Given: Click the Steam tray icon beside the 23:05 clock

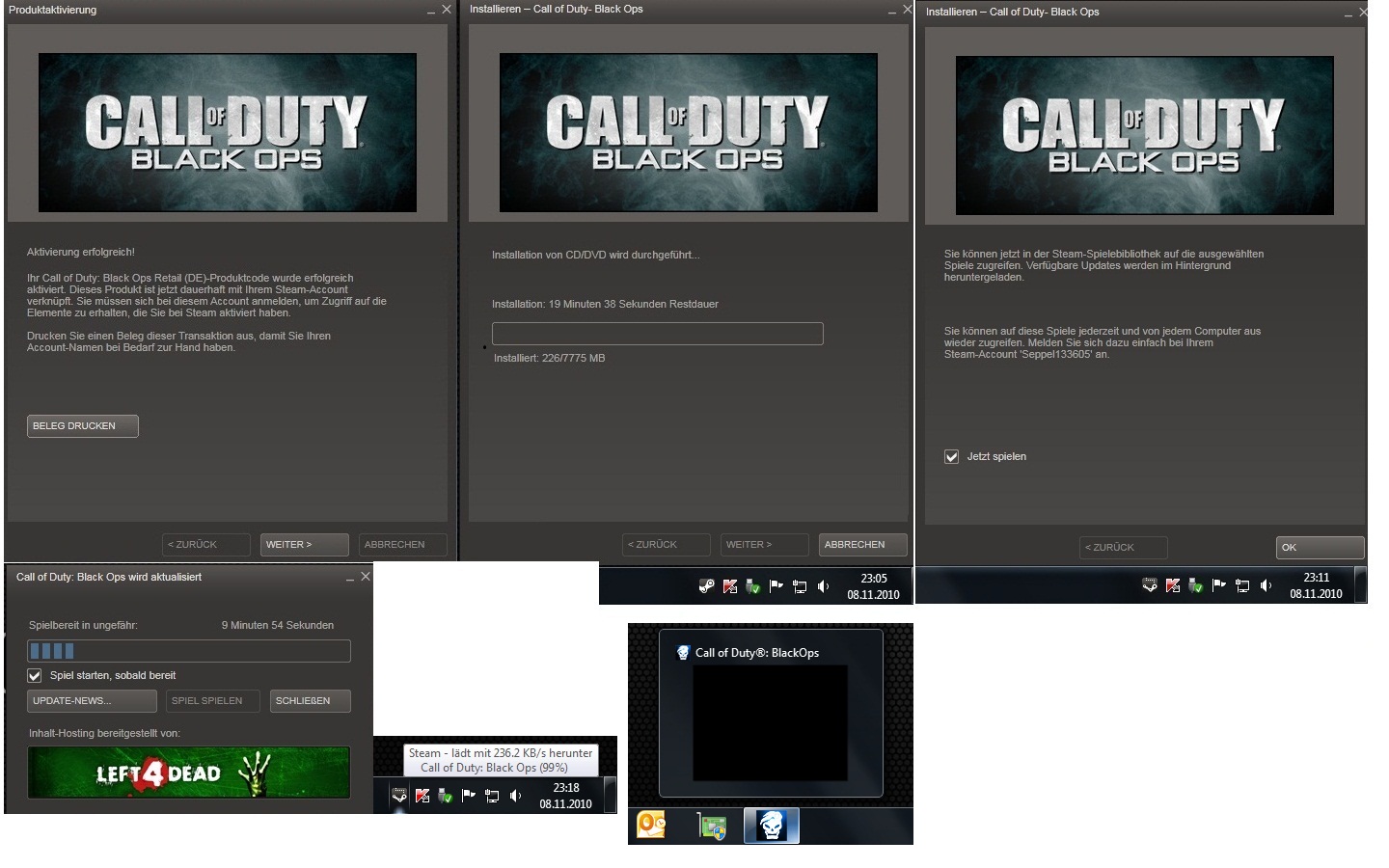Looking at the screenshot, I should pos(707,585).
